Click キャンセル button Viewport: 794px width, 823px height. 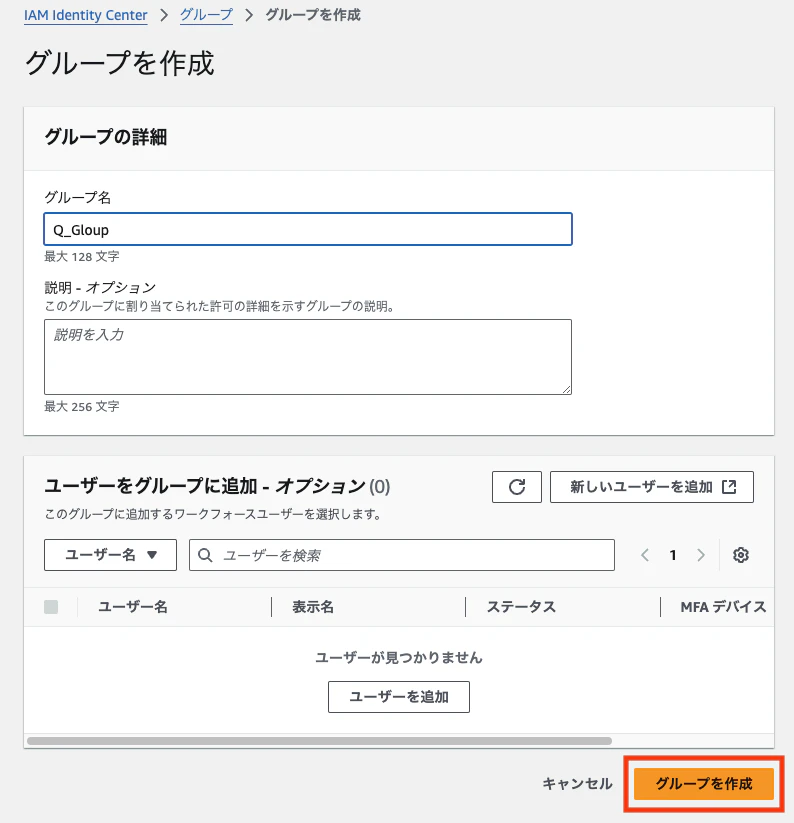pyautogui.click(x=577, y=784)
